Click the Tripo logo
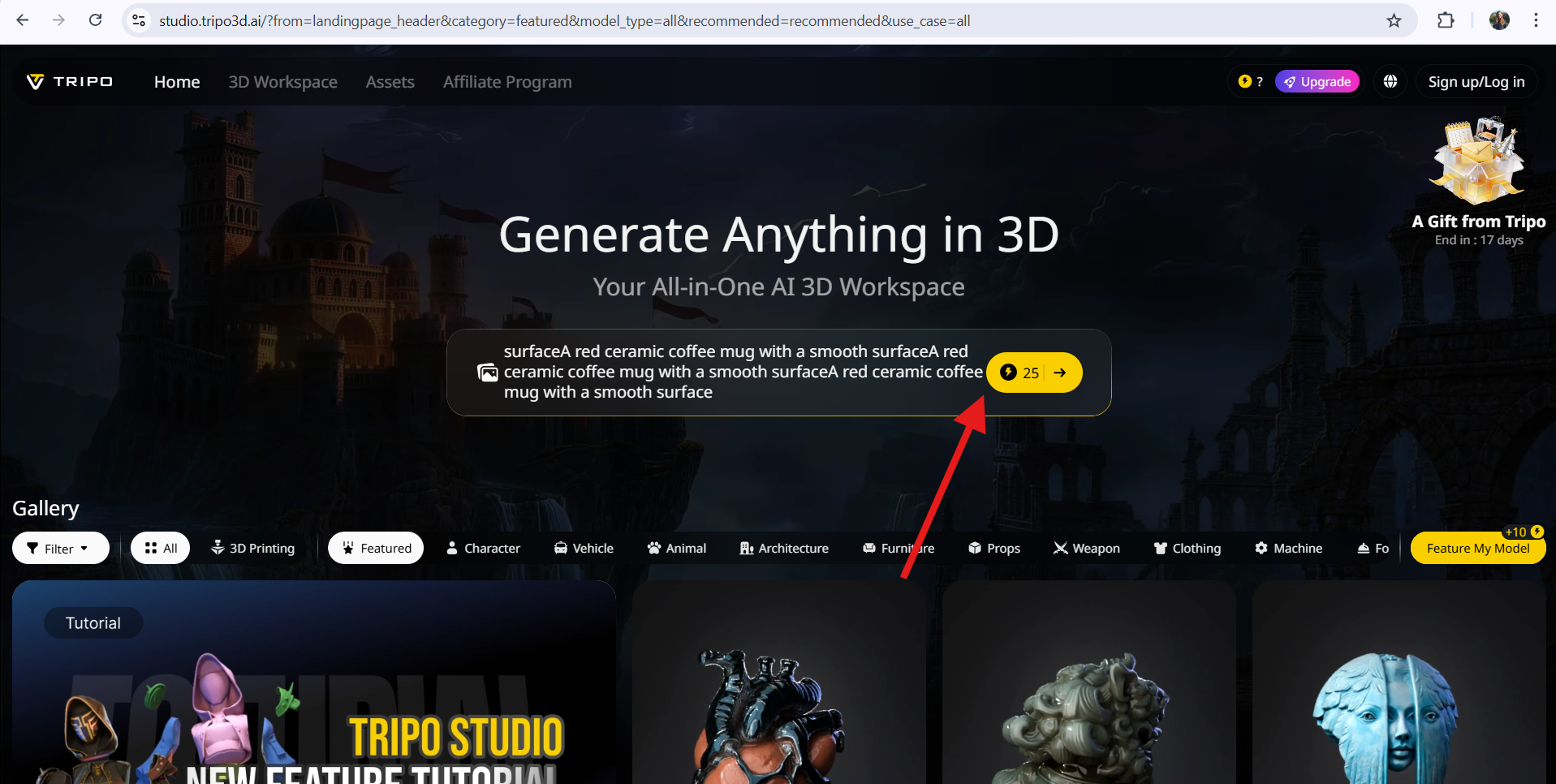Viewport: 1556px width, 784px height. (x=70, y=82)
